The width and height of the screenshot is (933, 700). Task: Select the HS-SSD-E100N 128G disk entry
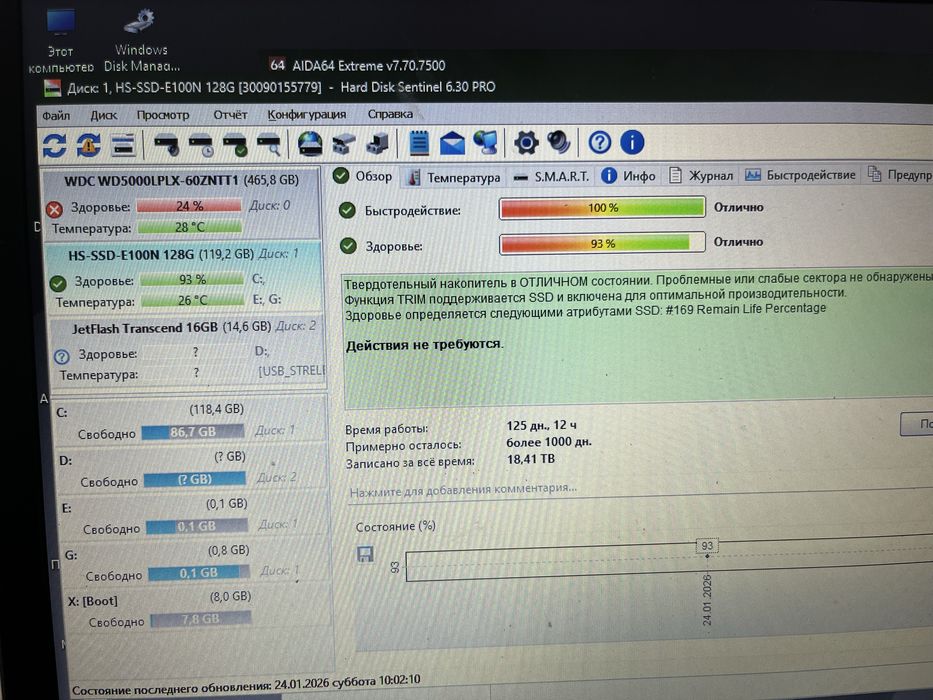[184, 277]
